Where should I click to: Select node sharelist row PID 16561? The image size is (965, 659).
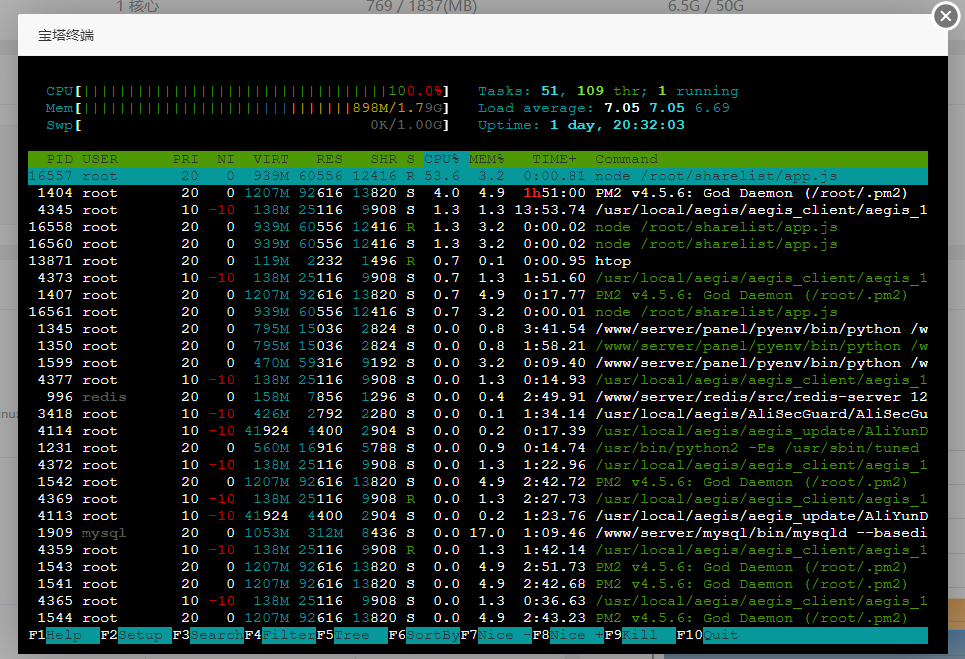pyautogui.click(x=478, y=312)
